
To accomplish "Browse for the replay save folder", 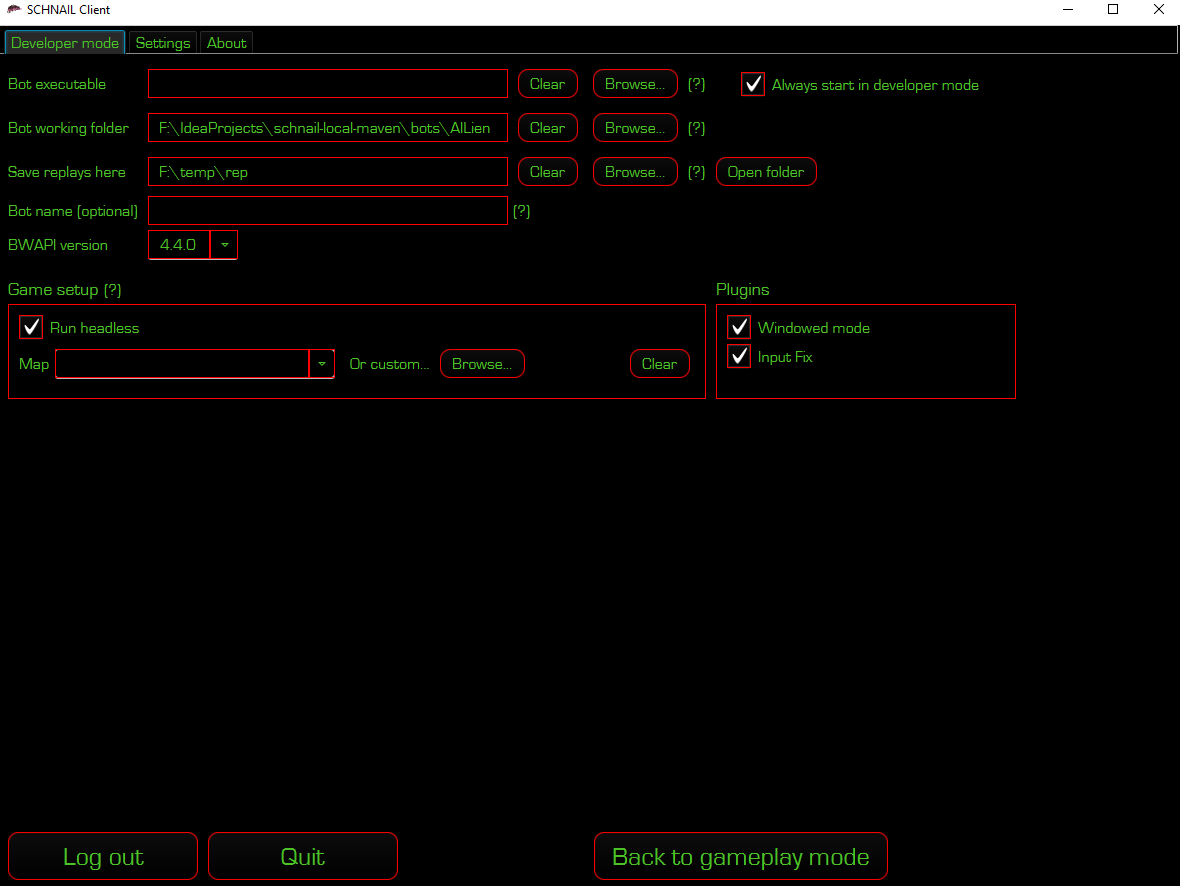I will pyautogui.click(x=635, y=172).
